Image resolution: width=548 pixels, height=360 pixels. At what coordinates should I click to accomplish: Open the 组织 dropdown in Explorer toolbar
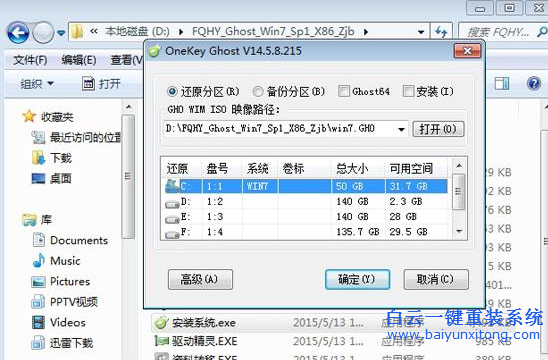pos(37,84)
